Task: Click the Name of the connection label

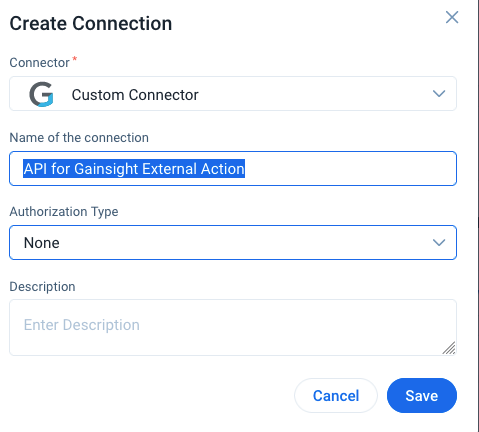Action: tap(79, 138)
